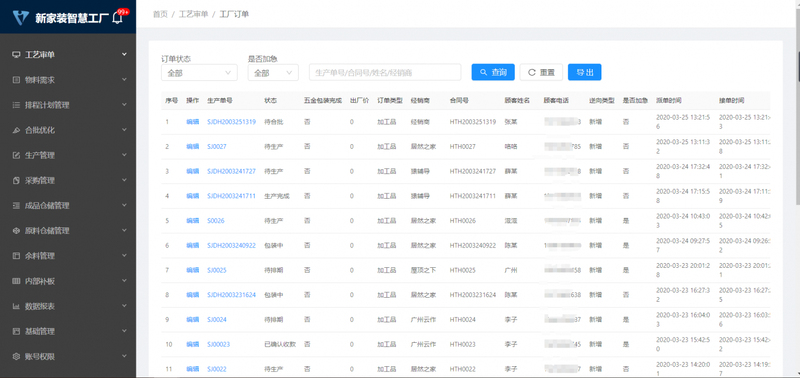Image resolution: width=800 pixels, height=378 pixels.
Task: Click the factory logo icon in header
Action: point(21,17)
